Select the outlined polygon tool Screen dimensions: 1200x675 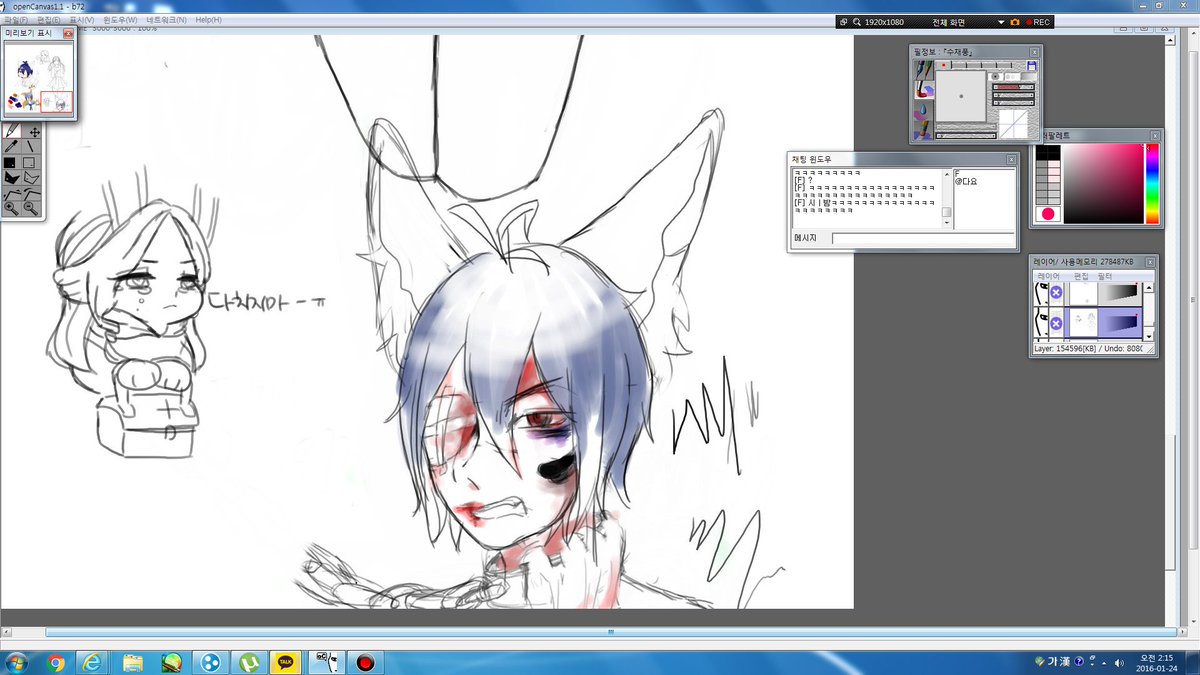pos(33,177)
